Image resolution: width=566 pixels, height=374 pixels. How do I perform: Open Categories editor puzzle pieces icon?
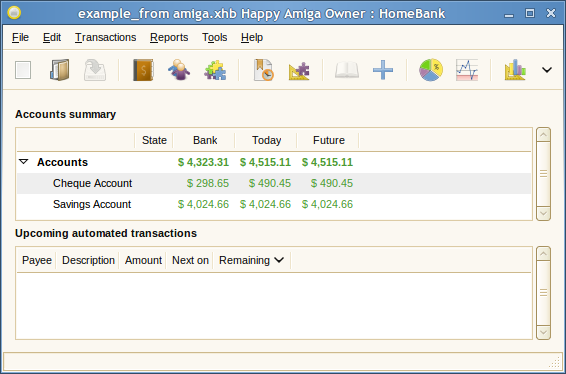(x=215, y=70)
